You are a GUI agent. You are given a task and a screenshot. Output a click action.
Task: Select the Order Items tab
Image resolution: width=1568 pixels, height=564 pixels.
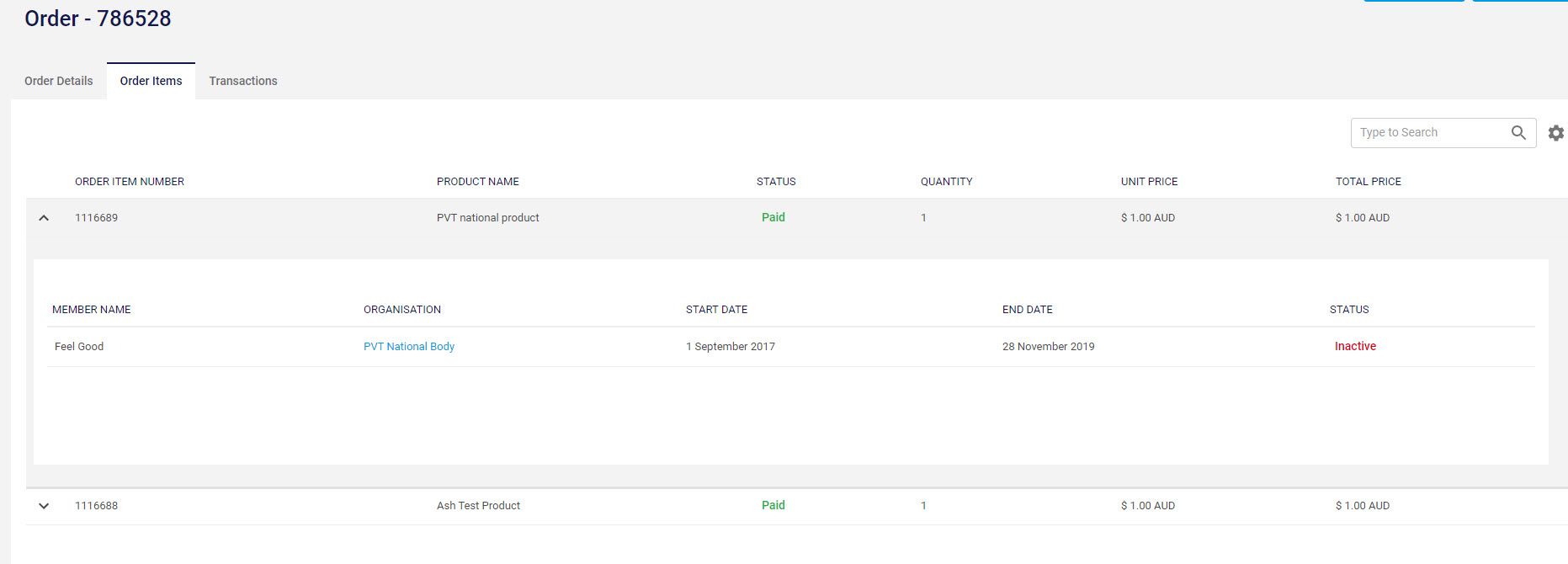[151, 81]
